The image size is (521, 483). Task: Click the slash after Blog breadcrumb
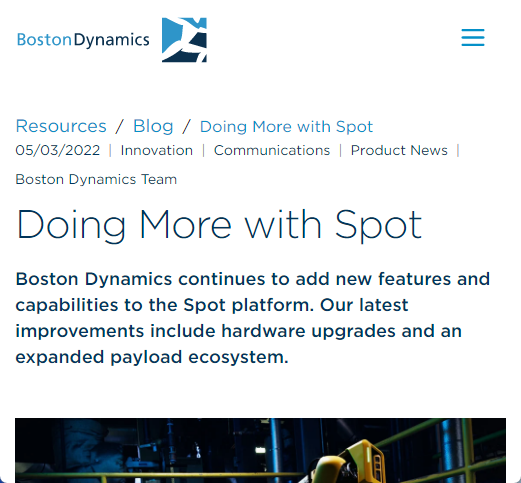pos(186,127)
